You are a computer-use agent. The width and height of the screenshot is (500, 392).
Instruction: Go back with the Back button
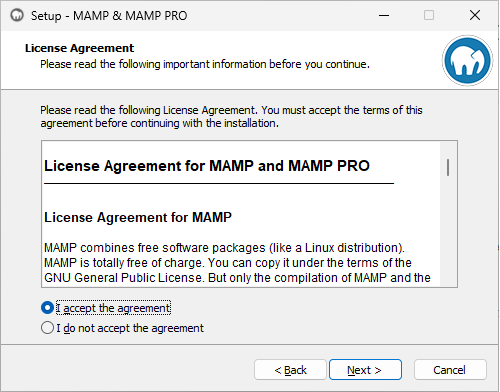[x=290, y=370]
